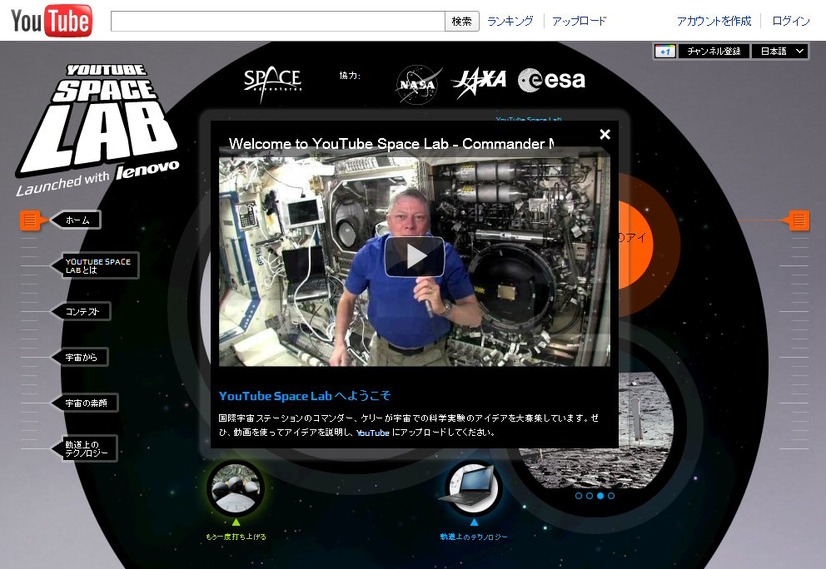
Task: Select the fourth carousel dot
Action: [611, 496]
